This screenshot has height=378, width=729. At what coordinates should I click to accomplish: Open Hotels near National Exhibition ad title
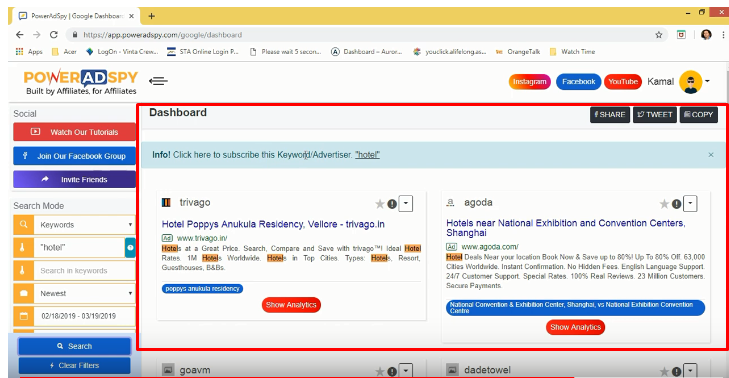[x=566, y=228]
